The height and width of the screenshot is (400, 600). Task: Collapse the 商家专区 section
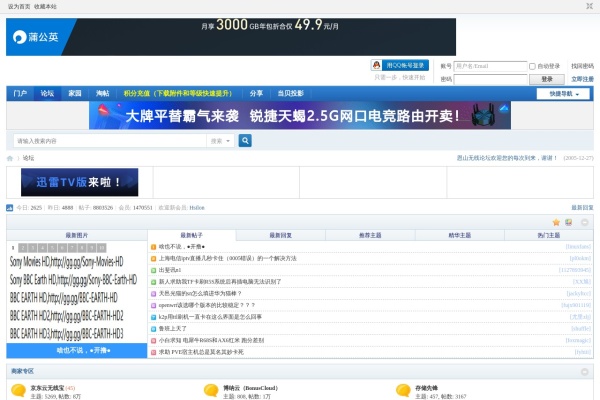(x=586, y=371)
